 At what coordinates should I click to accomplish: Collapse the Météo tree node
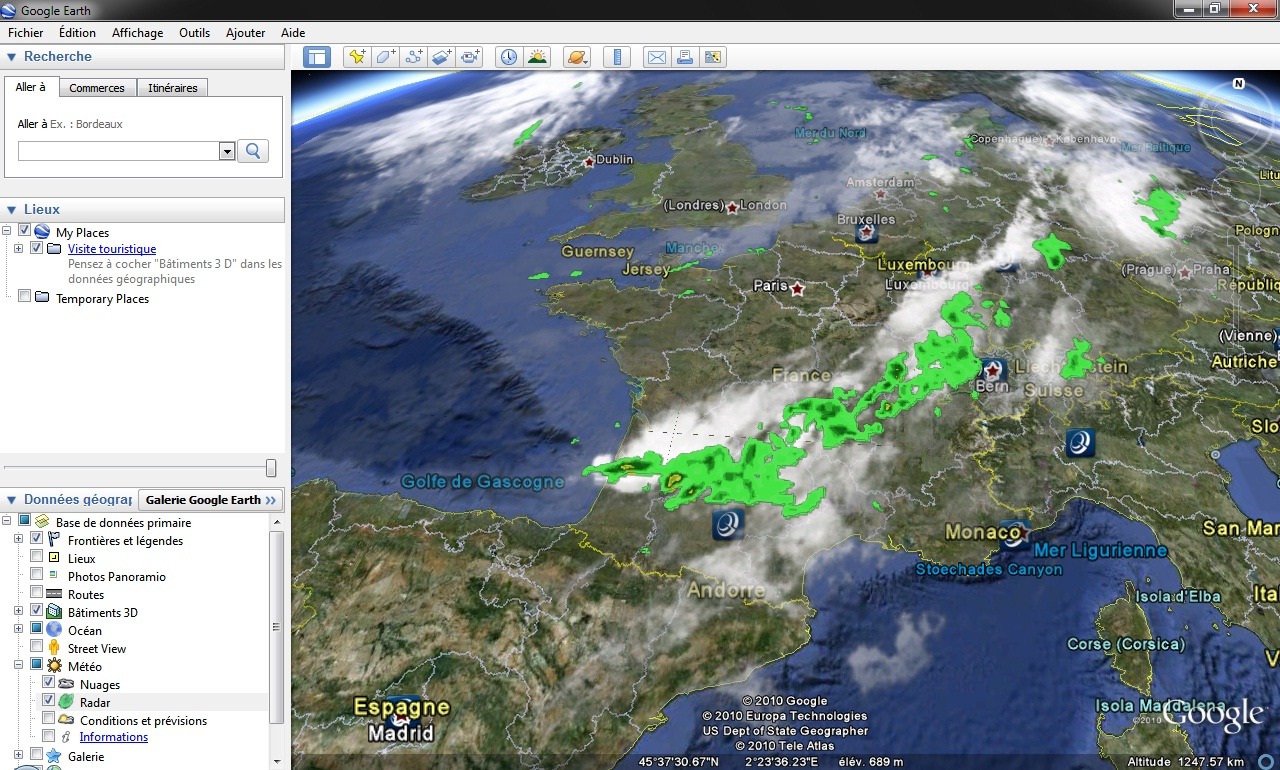point(19,666)
